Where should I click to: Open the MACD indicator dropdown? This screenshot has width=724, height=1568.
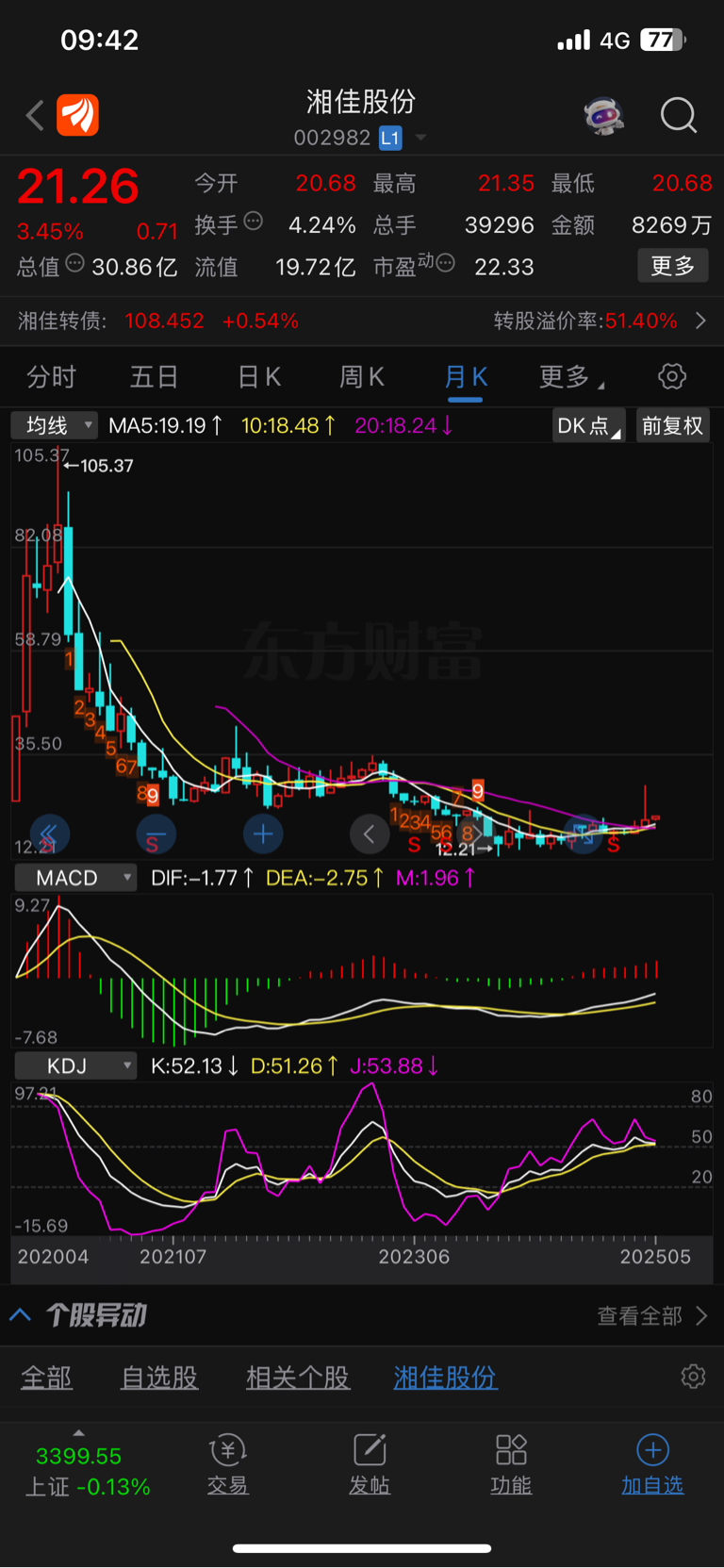pyautogui.click(x=76, y=878)
